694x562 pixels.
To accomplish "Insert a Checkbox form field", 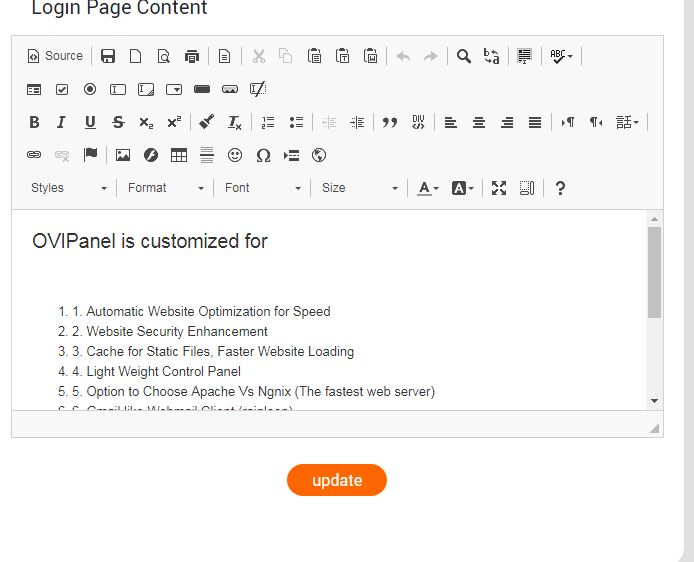I will coord(62,89).
